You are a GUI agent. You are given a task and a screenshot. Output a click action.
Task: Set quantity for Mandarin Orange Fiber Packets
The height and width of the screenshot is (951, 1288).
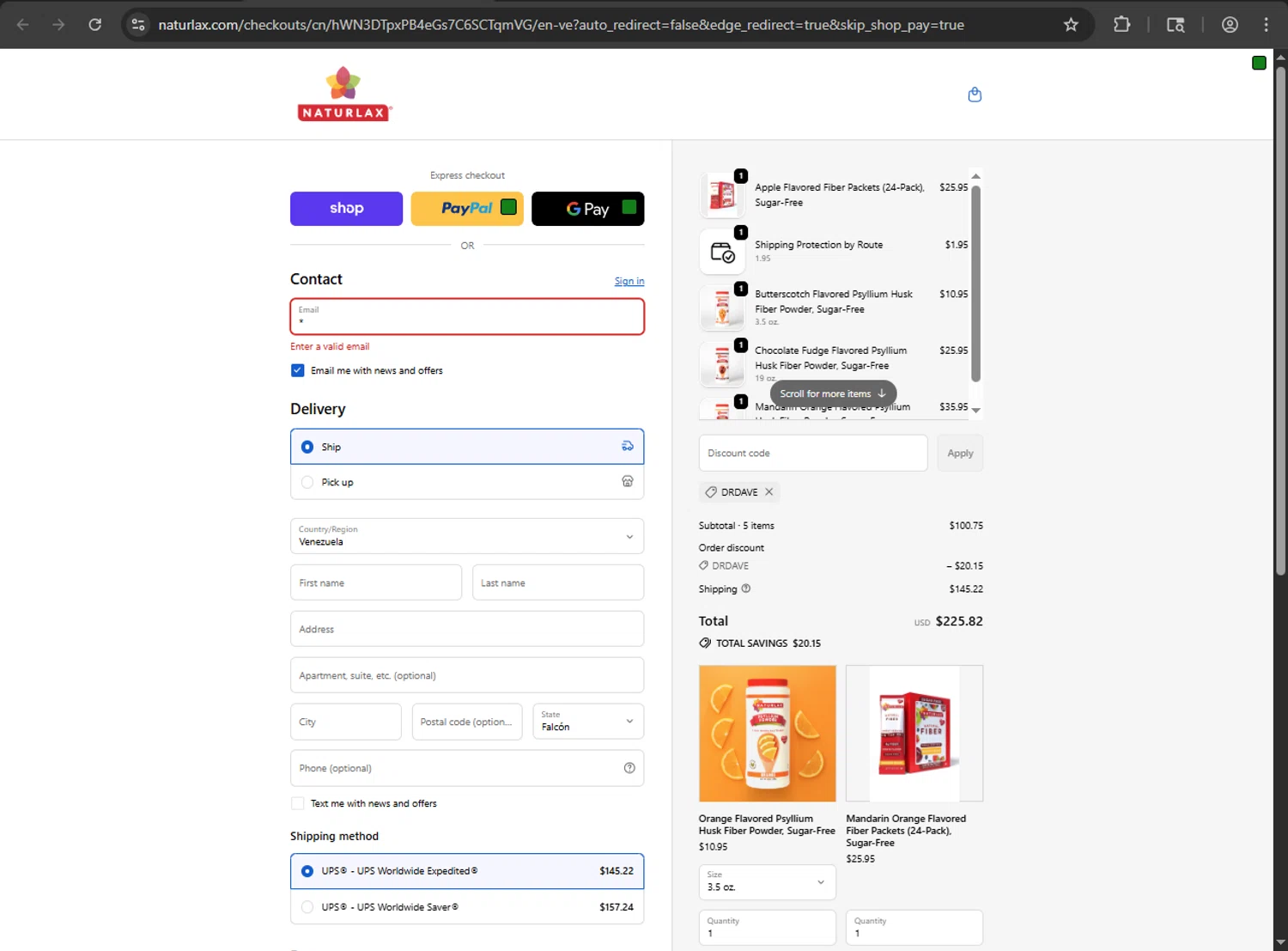pos(914,927)
